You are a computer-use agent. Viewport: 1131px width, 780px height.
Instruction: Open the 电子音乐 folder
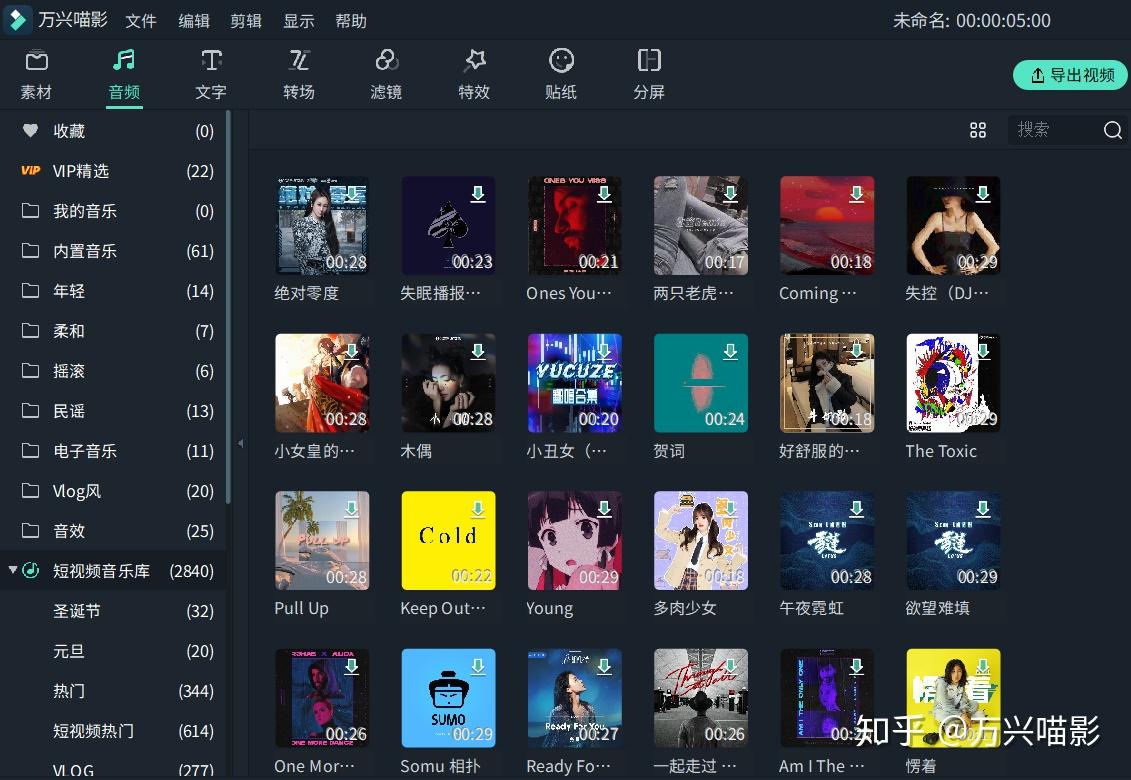114,451
